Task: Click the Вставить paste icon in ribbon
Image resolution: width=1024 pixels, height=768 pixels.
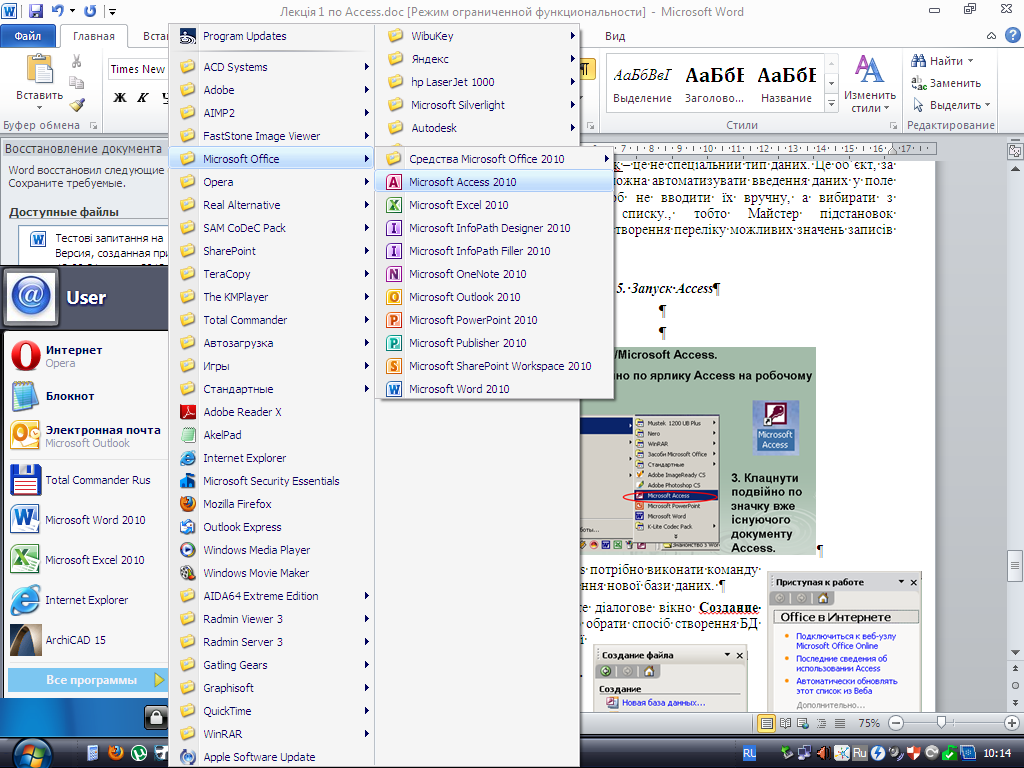Action: coord(39,69)
